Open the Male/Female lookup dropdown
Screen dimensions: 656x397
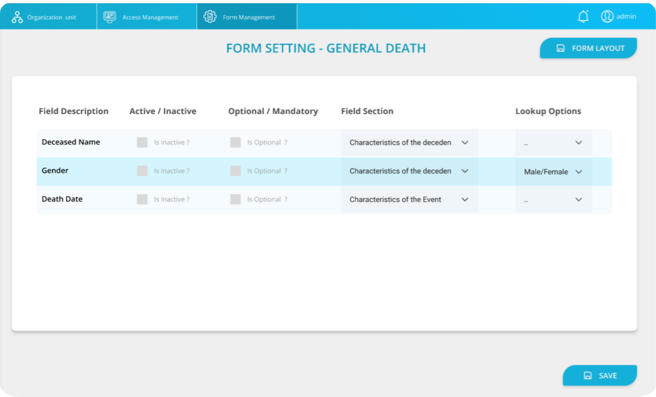coord(554,172)
